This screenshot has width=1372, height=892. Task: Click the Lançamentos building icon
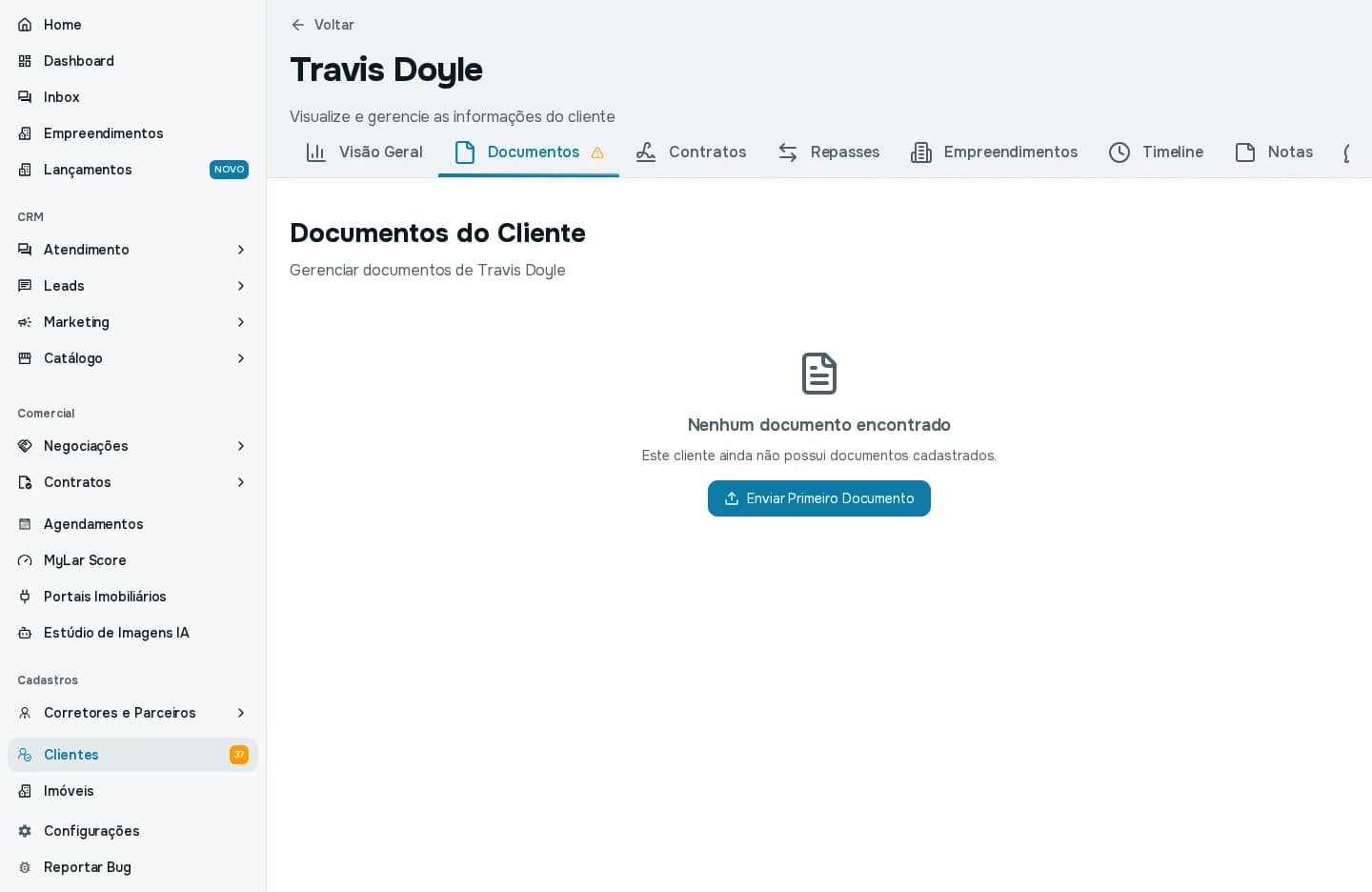tap(25, 170)
